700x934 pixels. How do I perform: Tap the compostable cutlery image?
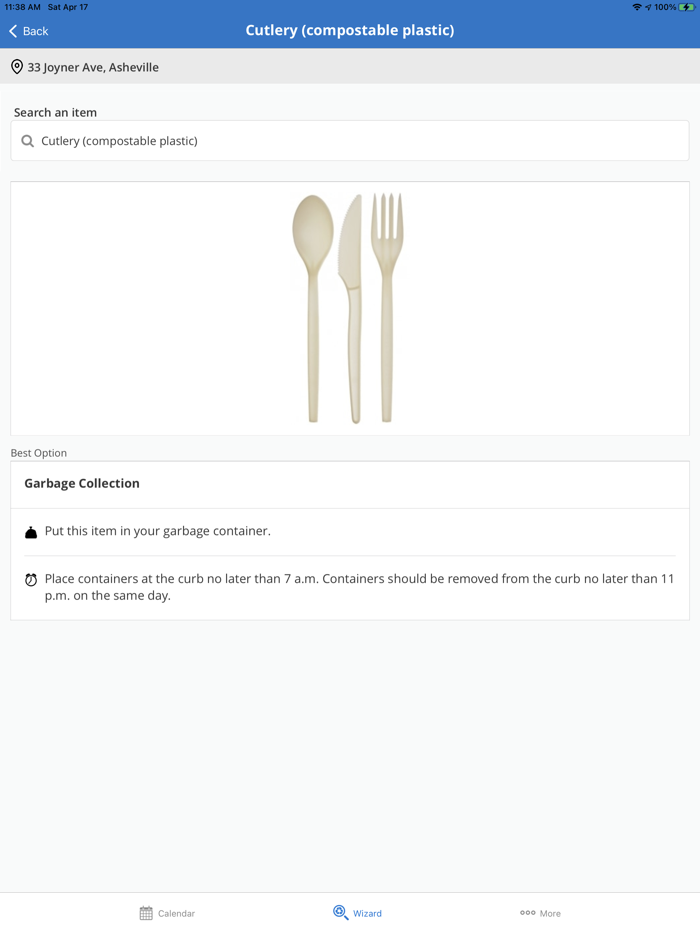(349, 309)
